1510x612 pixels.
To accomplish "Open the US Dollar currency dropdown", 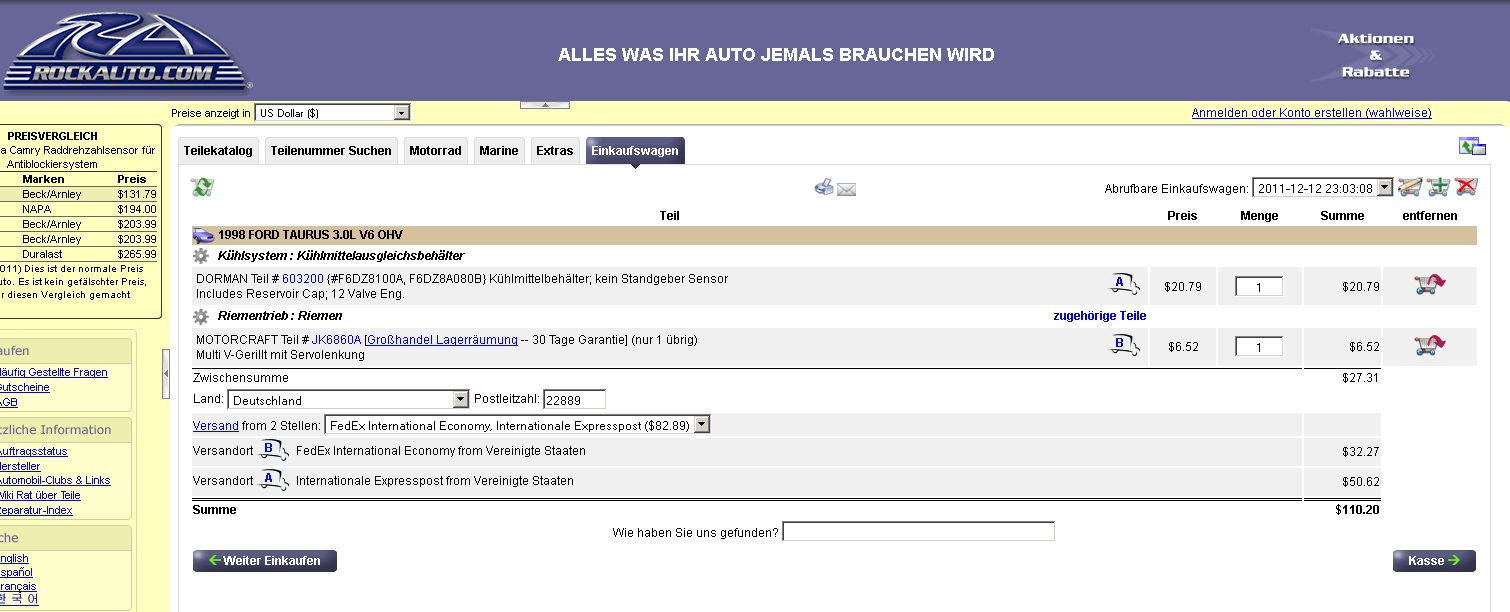I will click(x=332, y=113).
